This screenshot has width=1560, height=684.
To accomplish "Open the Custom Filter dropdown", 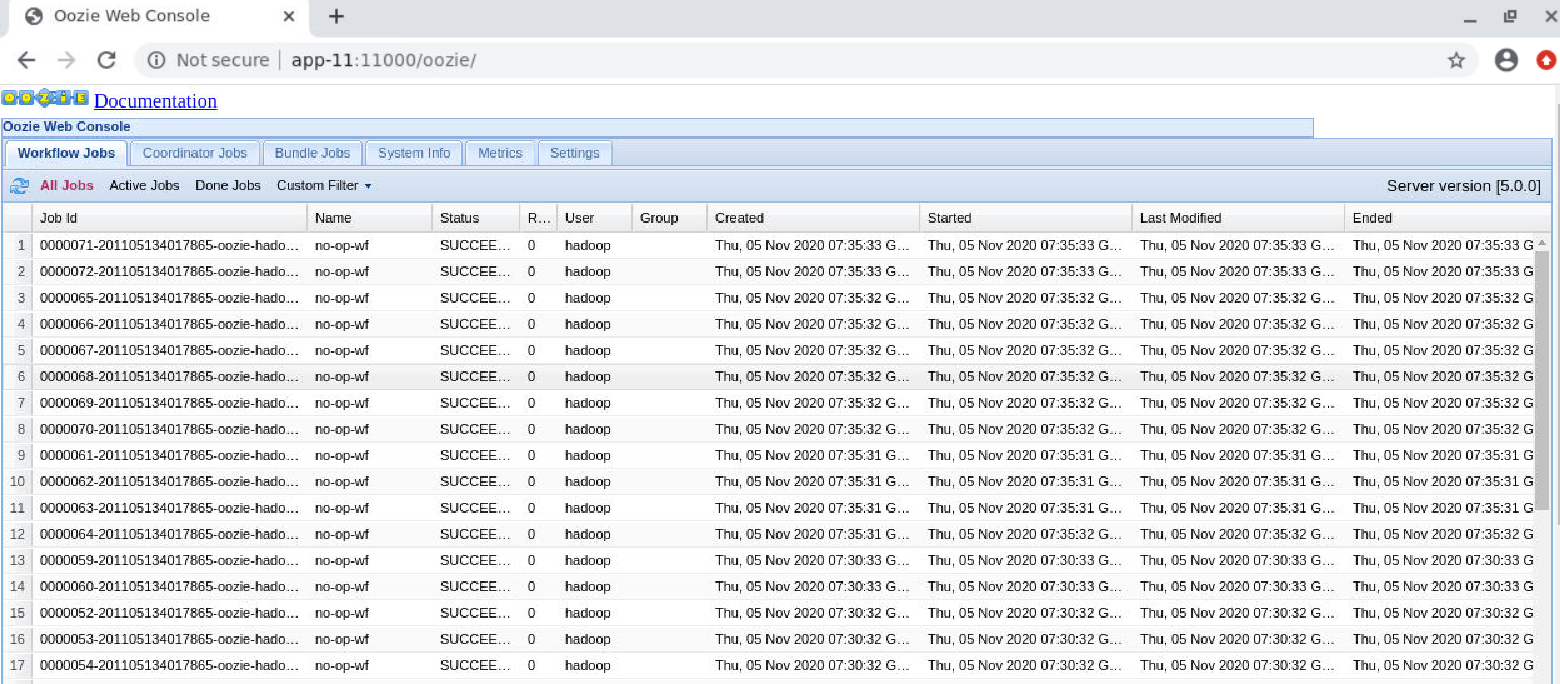I will [x=324, y=185].
